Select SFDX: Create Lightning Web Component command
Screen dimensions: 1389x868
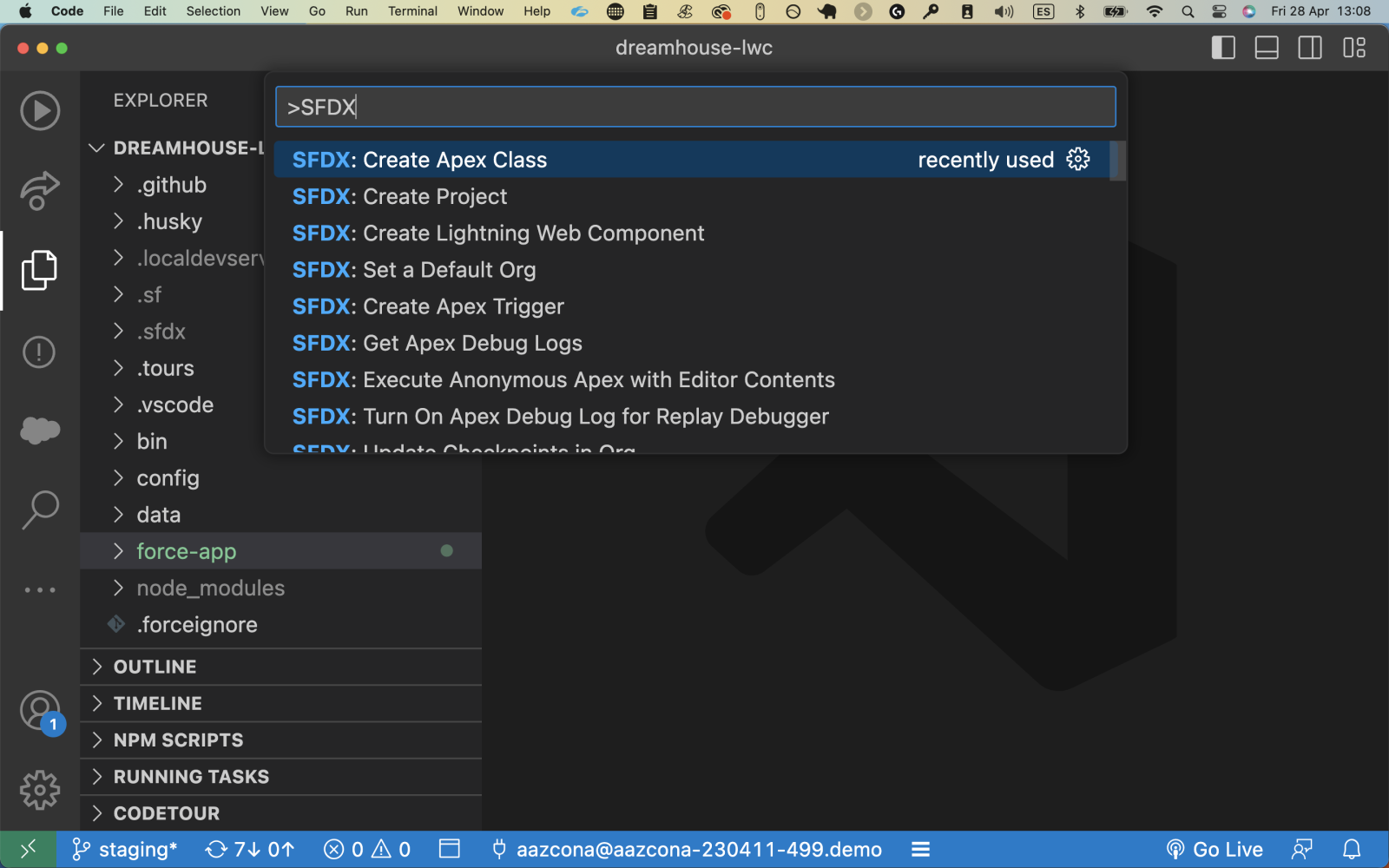click(498, 233)
